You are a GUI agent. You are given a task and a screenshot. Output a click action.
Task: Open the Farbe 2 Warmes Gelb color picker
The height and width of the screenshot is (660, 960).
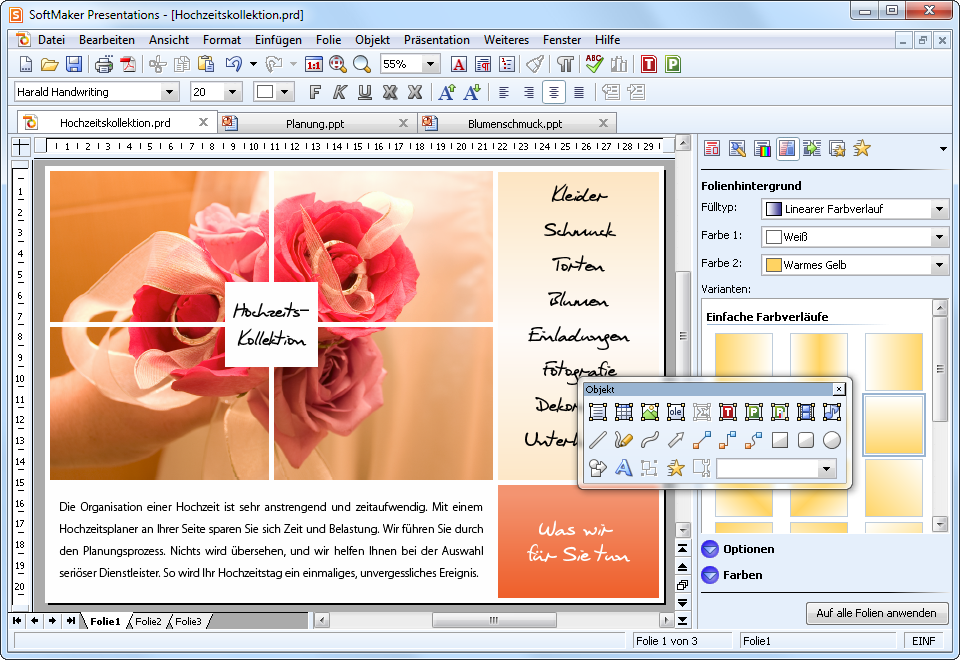click(855, 265)
